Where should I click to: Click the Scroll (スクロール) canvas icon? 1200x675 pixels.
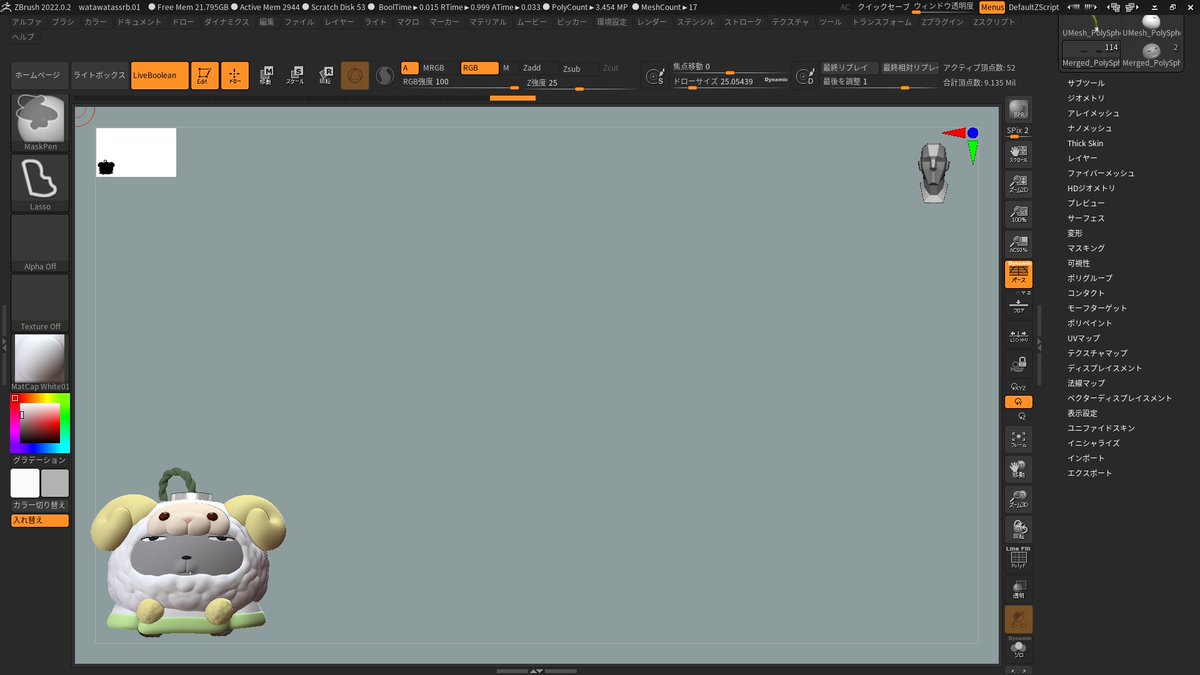(x=1018, y=153)
